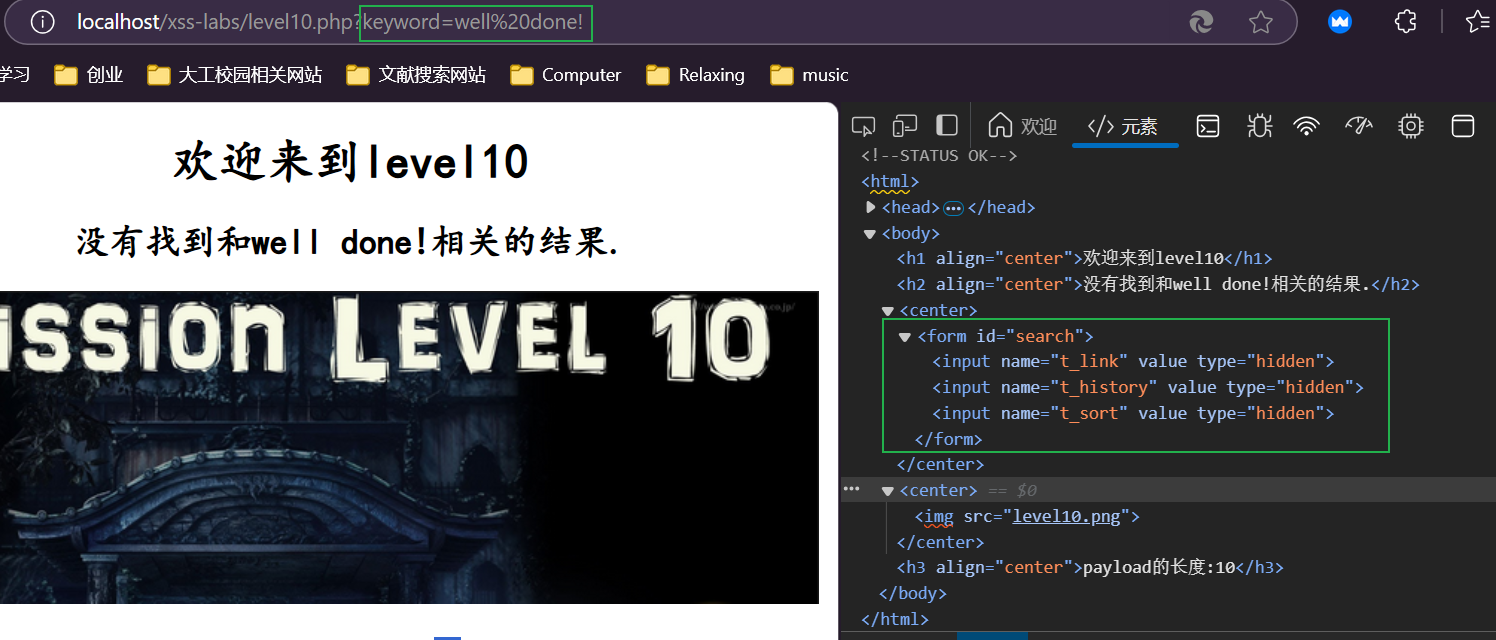The height and width of the screenshot is (640, 1496).
Task: Open the favorites list icon at far right
Action: click(1478, 21)
